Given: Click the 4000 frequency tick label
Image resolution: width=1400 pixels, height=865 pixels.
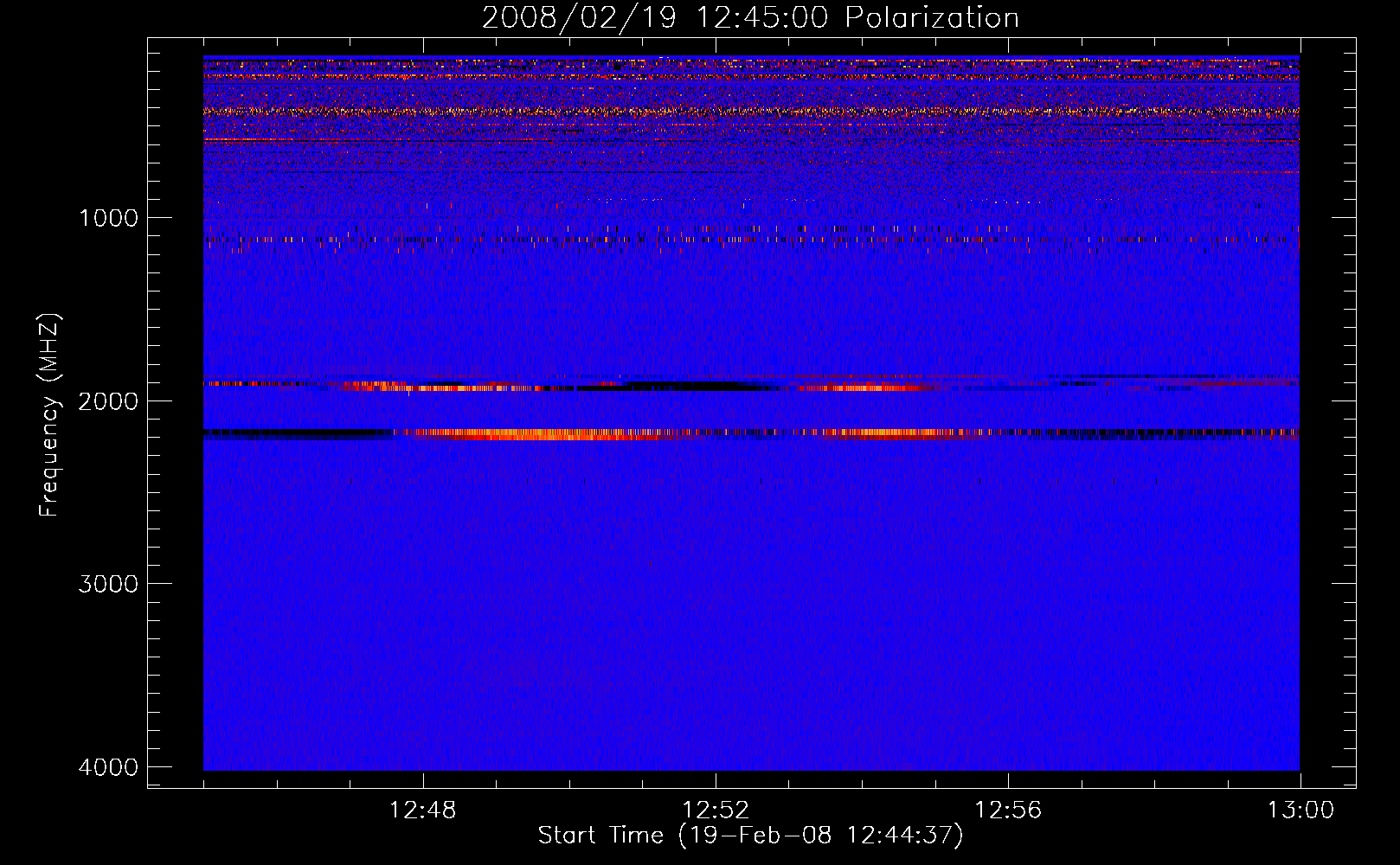Looking at the screenshot, I should coord(108,767).
